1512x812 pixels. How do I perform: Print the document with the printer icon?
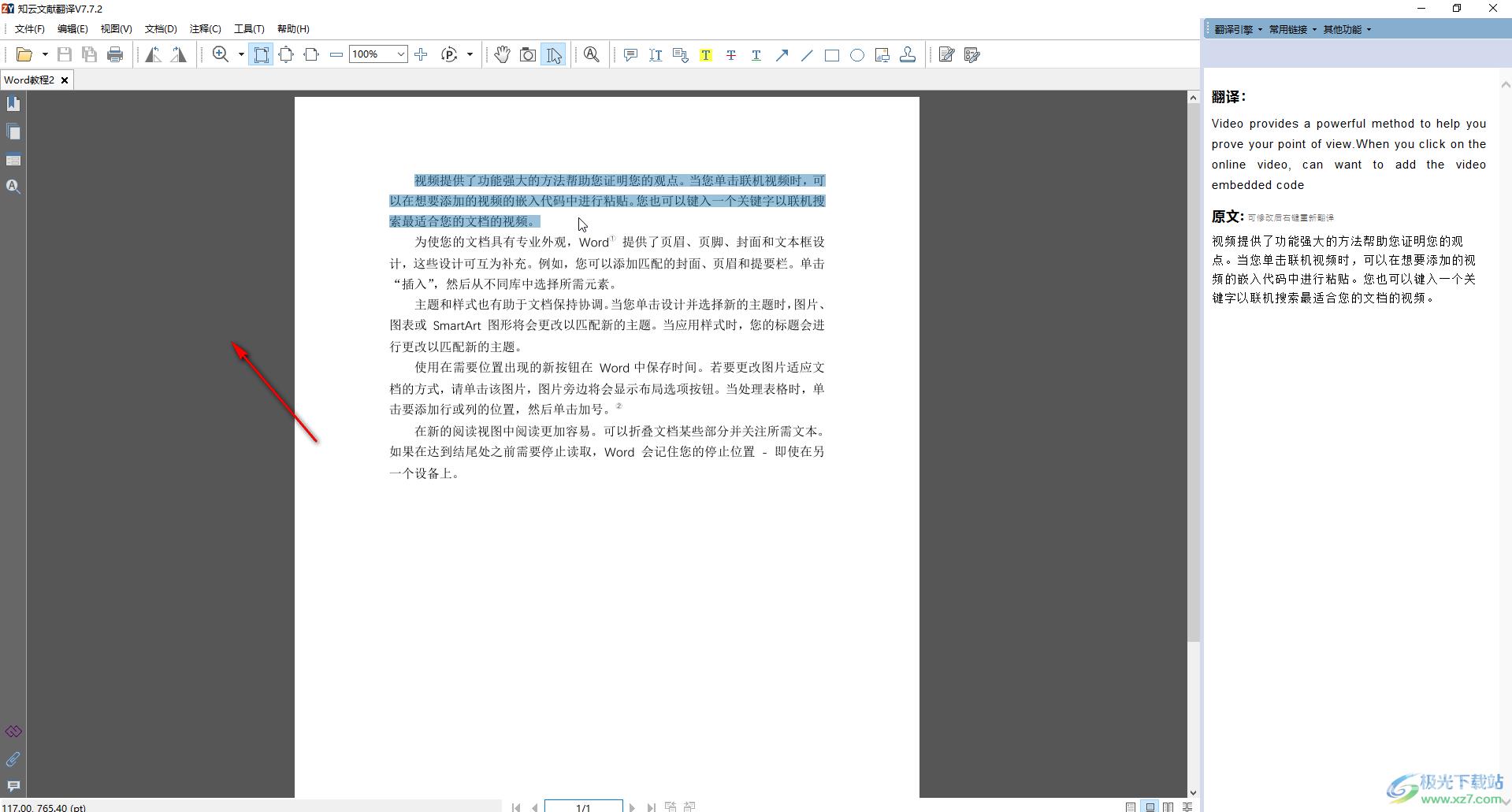coord(115,54)
